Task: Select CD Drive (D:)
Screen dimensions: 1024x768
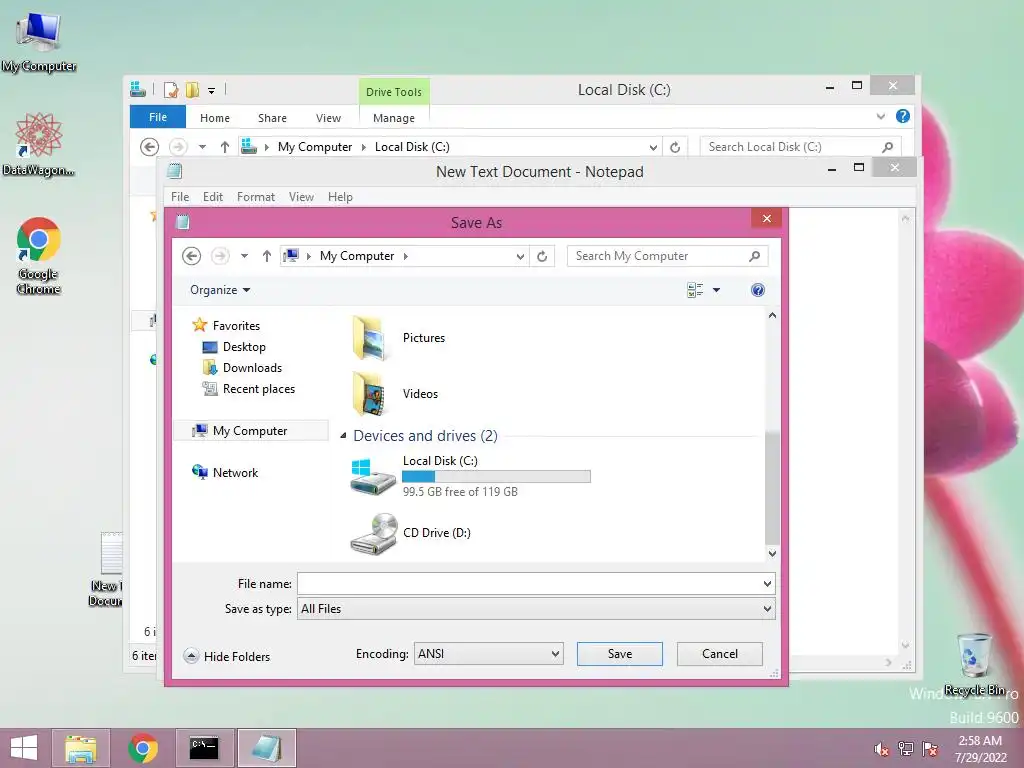Action: tap(411, 533)
